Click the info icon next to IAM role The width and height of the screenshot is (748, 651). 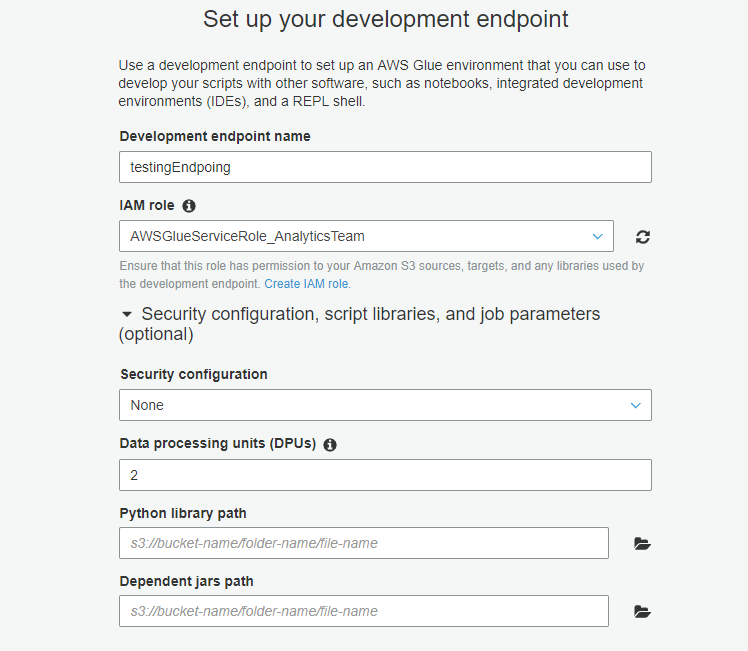(x=189, y=206)
